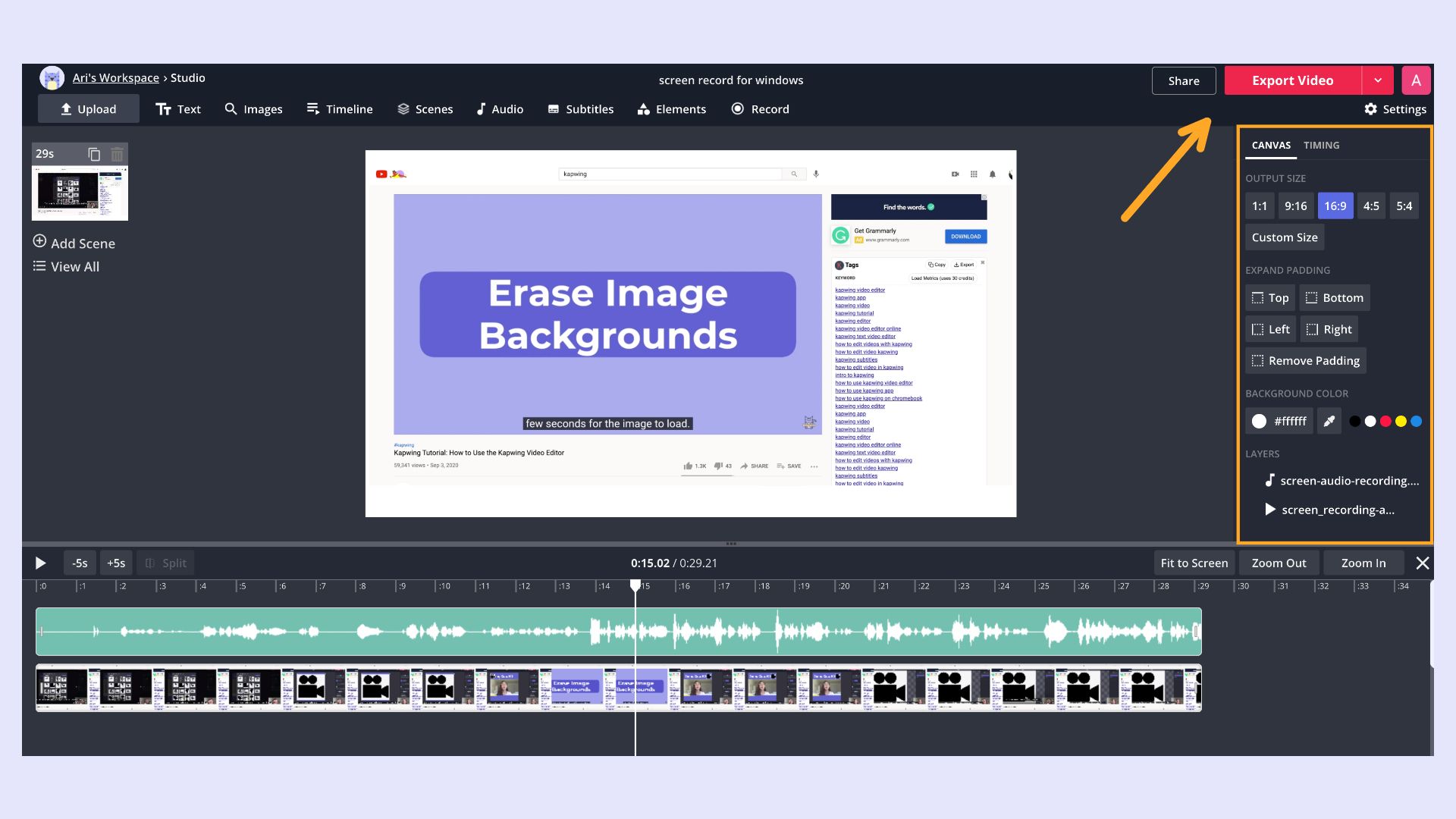Pick the red background color swatch
Image resolution: width=1456 pixels, height=819 pixels.
click(x=1385, y=421)
